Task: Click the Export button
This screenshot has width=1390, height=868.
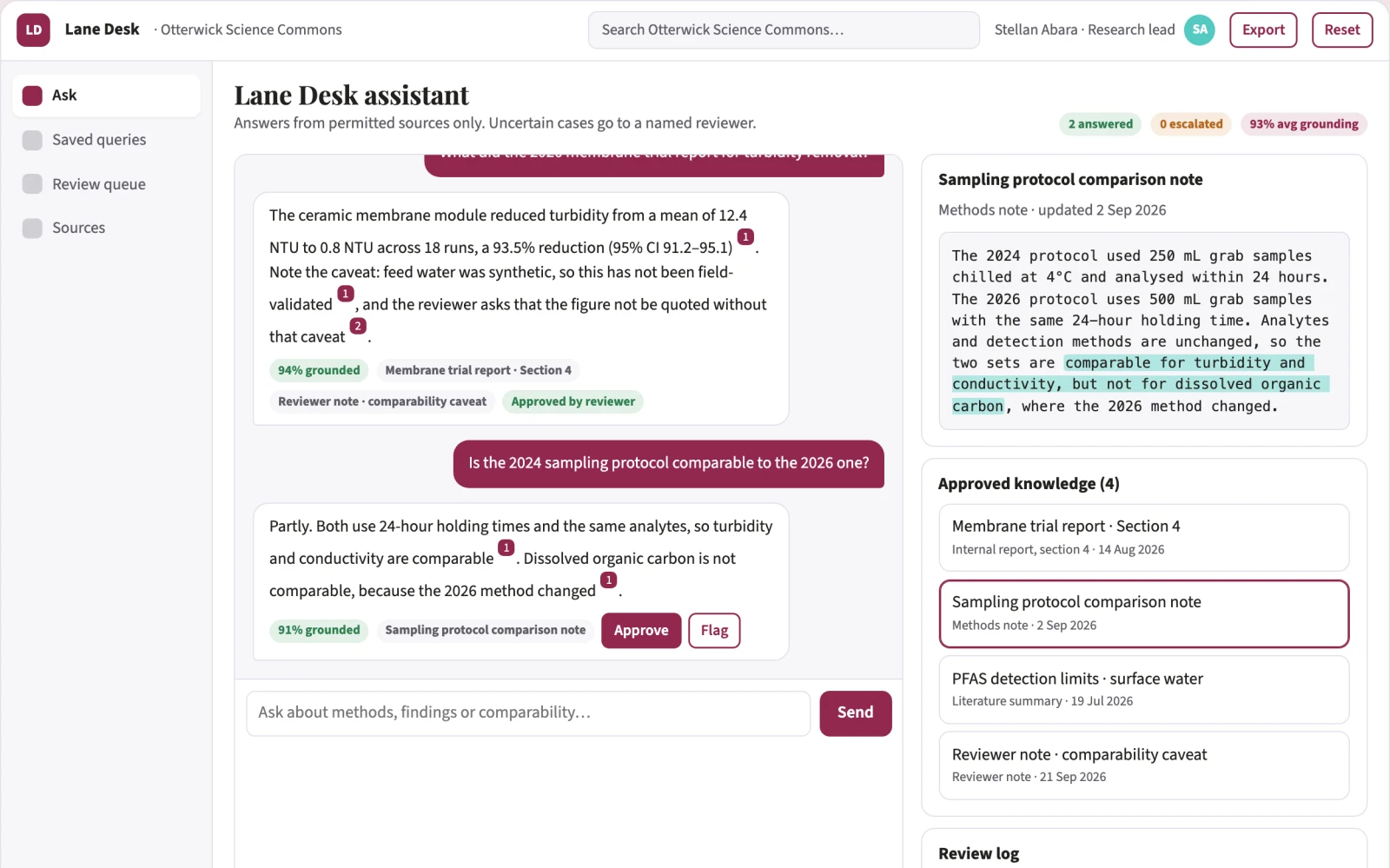Action: click(x=1263, y=30)
